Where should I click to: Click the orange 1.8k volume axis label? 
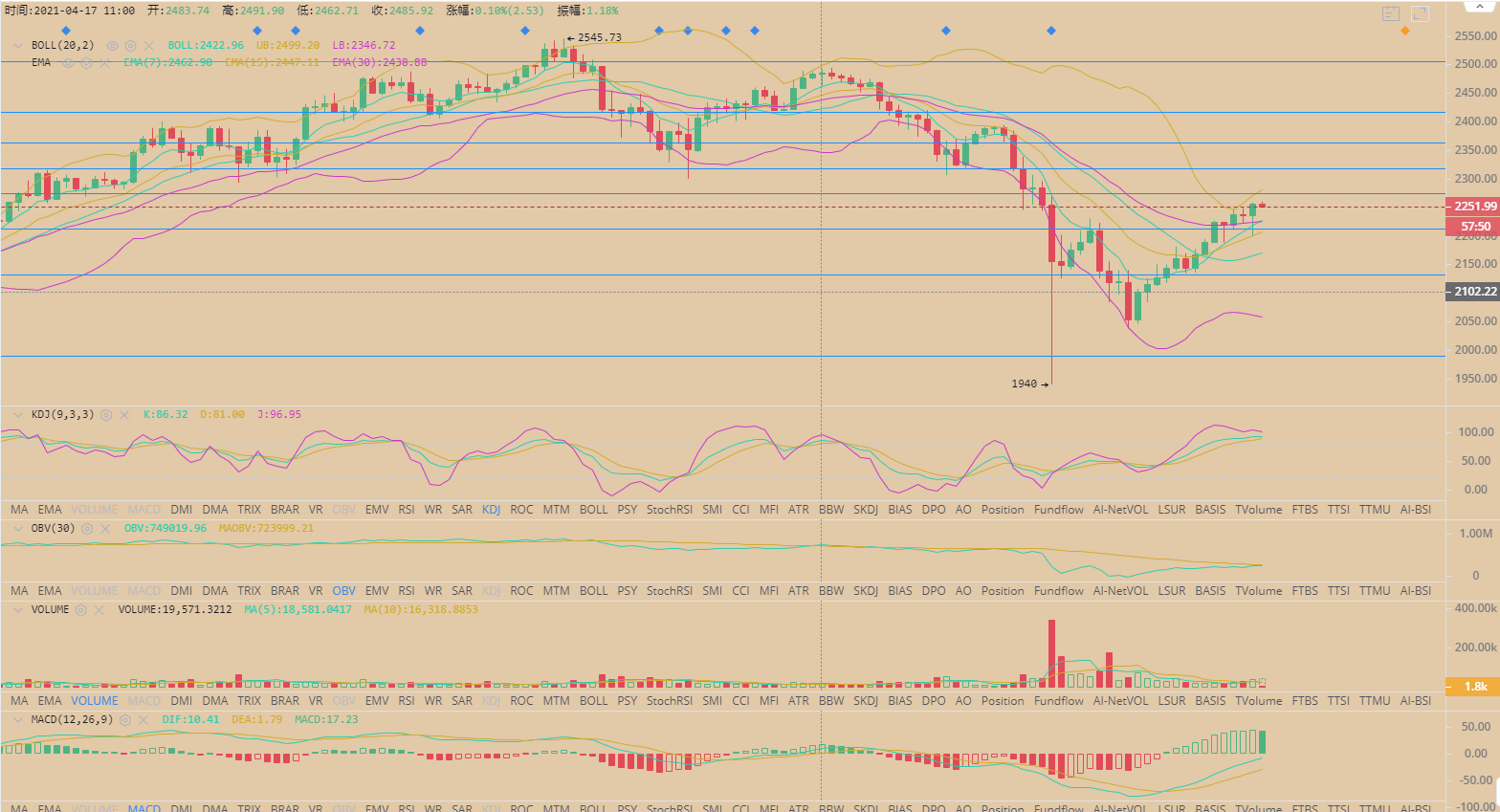[x=1472, y=687]
